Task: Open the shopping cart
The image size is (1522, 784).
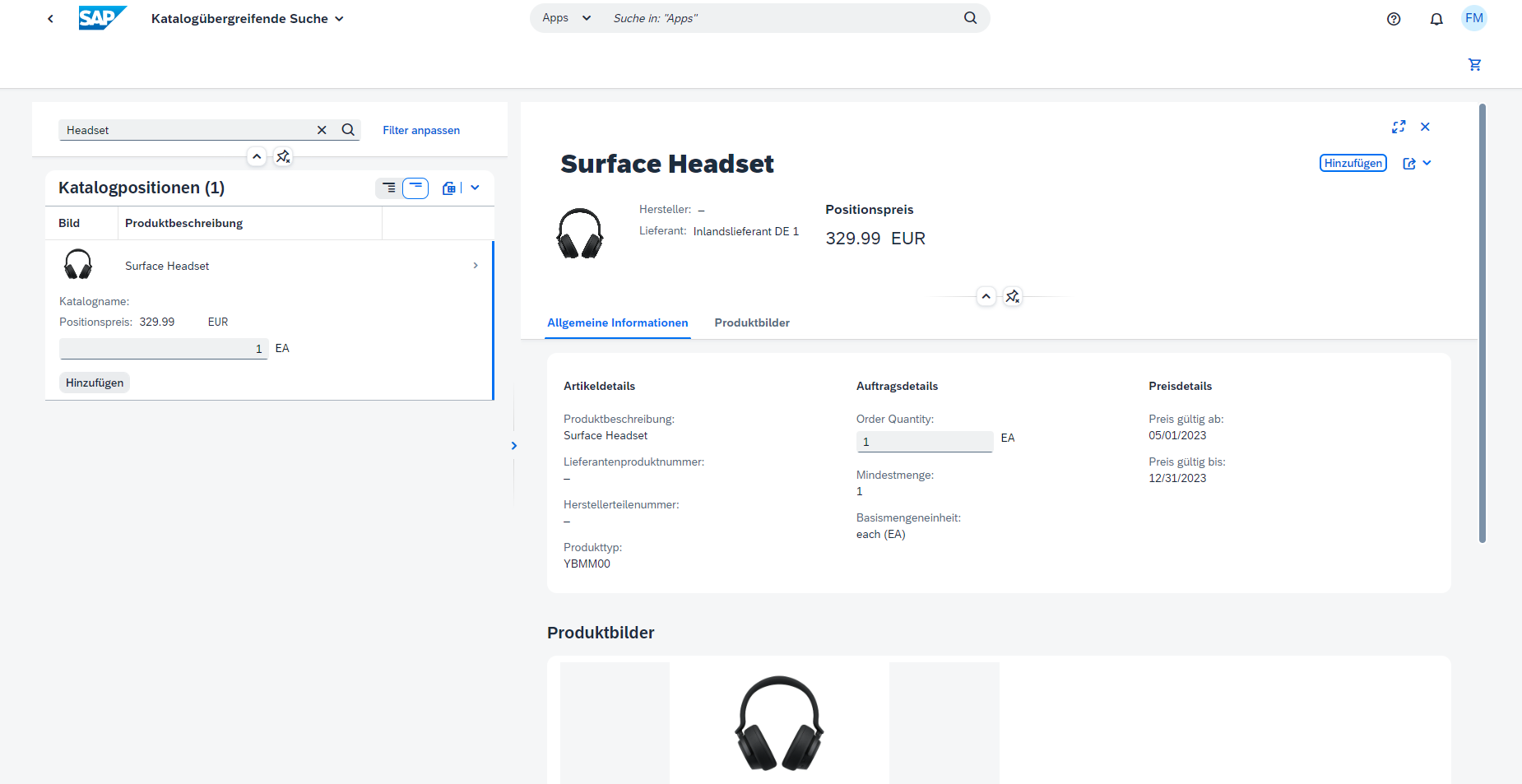Action: pyautogui.click(x=1474, y=64)
